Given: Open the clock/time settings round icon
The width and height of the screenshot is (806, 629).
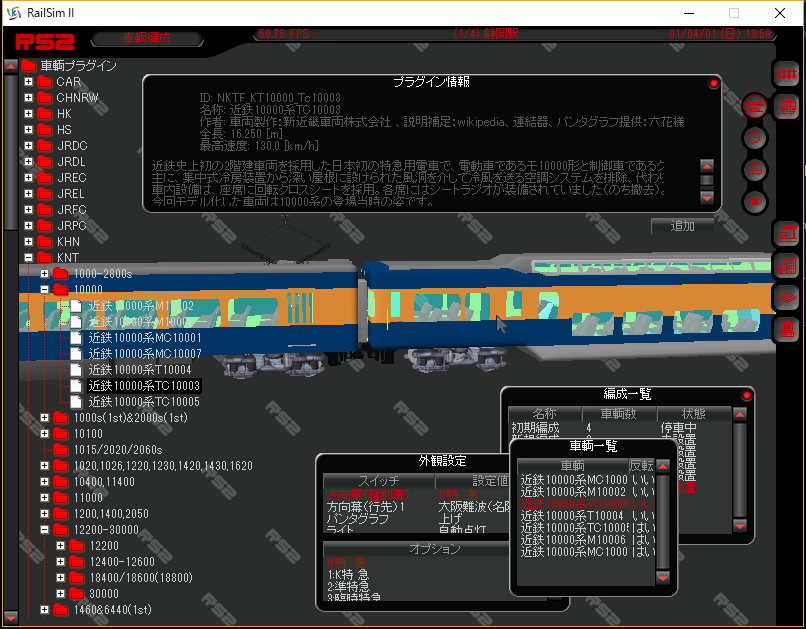Looking at the screenshot, I should click(x=755, y=138).
